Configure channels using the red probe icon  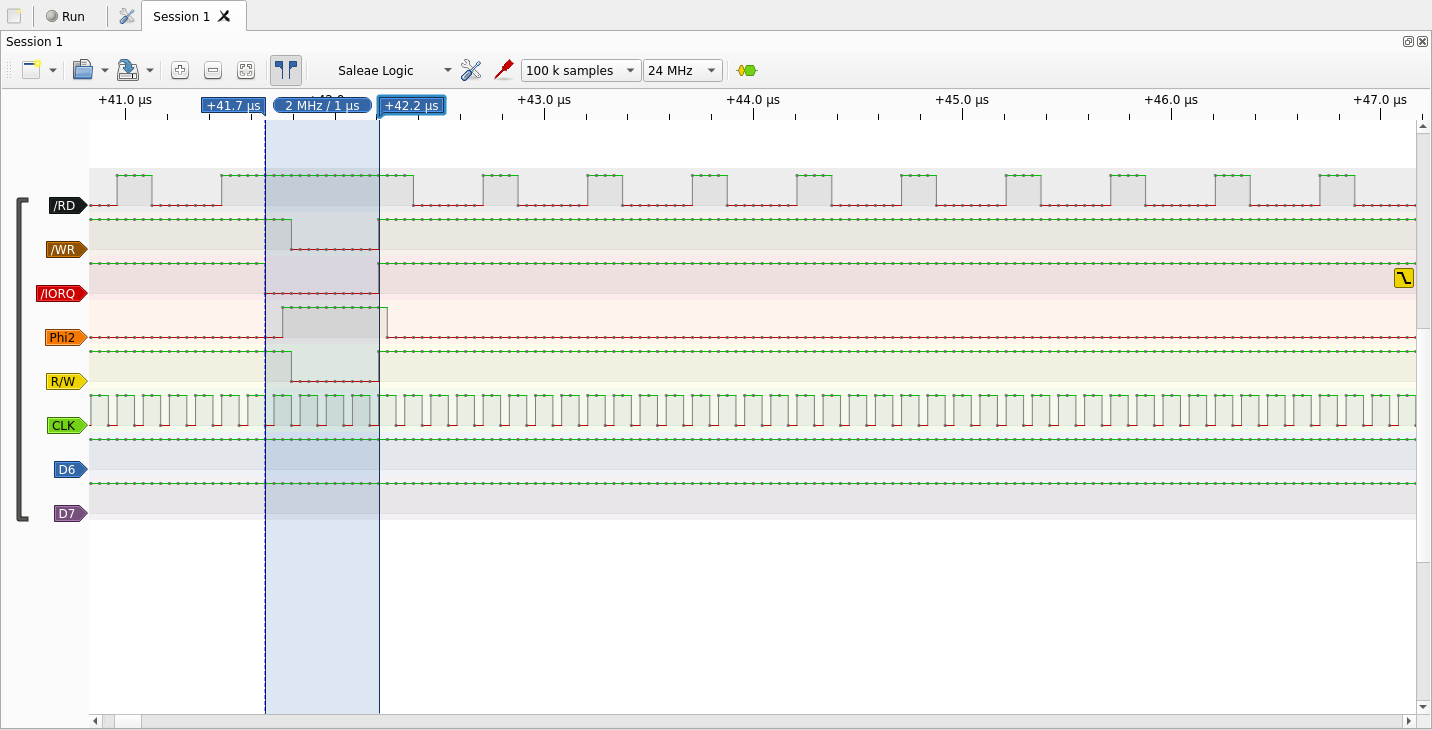coord(504,70)
